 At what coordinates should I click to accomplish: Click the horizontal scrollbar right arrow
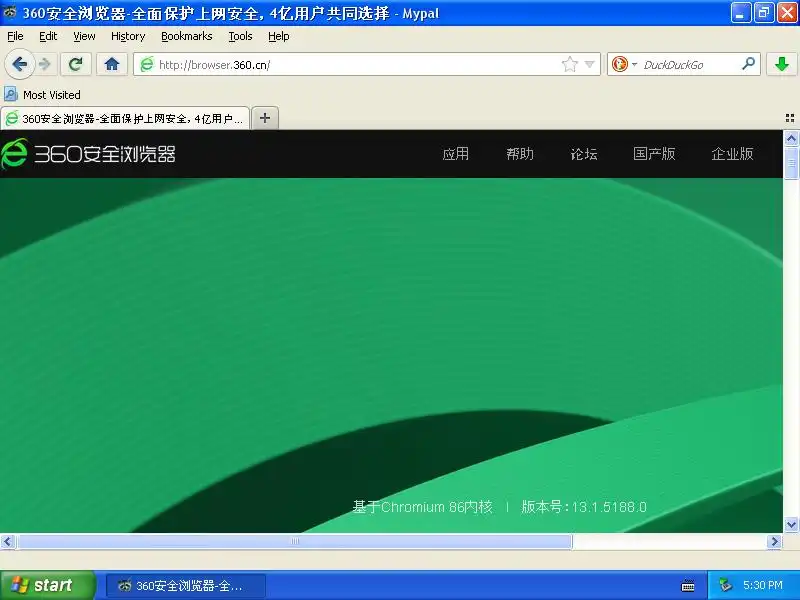tap(774, 541)
